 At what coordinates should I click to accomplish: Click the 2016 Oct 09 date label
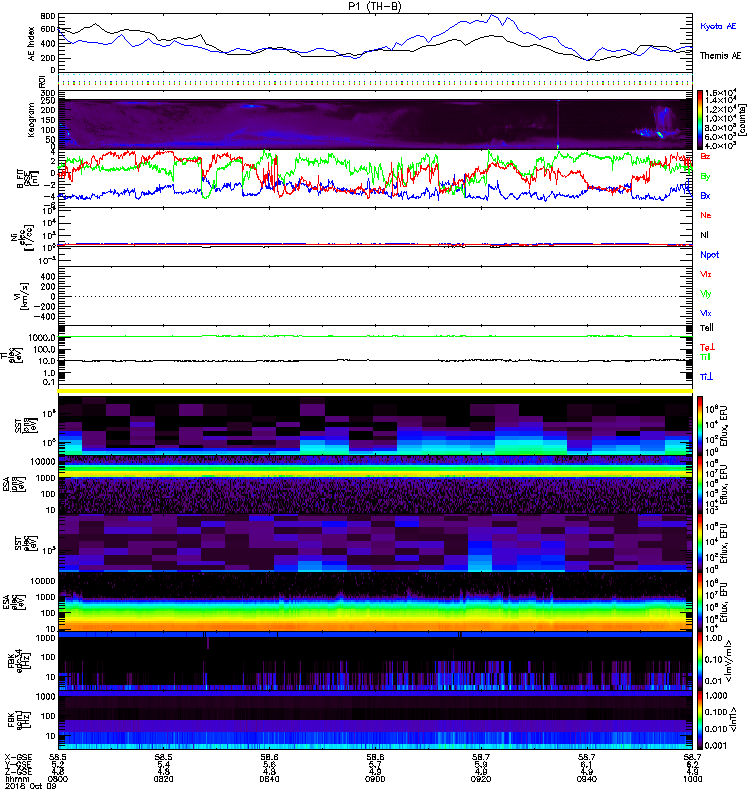click(x=31, y=786)
